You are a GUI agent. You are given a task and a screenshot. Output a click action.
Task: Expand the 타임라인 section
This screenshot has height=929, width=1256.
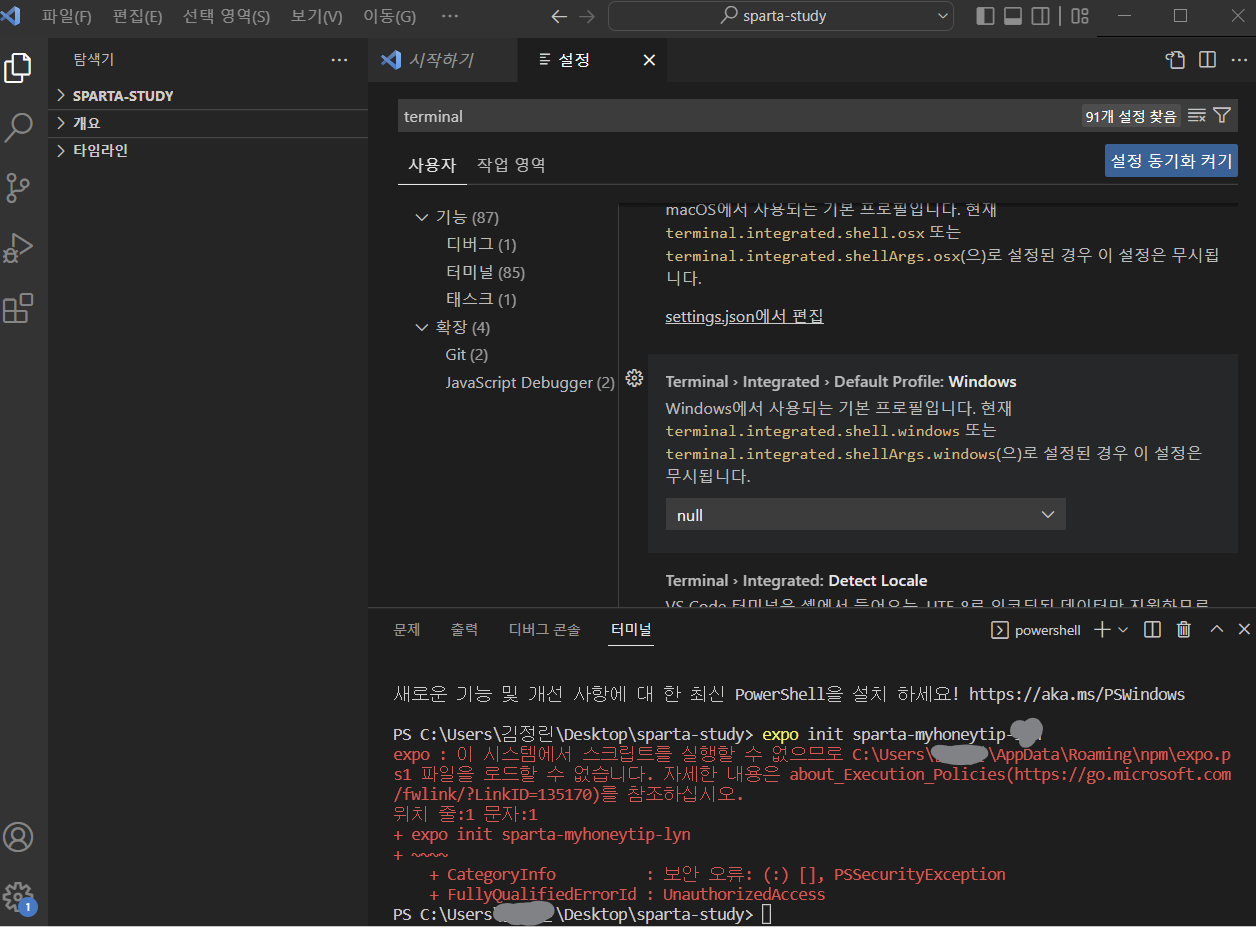[208, 151]
